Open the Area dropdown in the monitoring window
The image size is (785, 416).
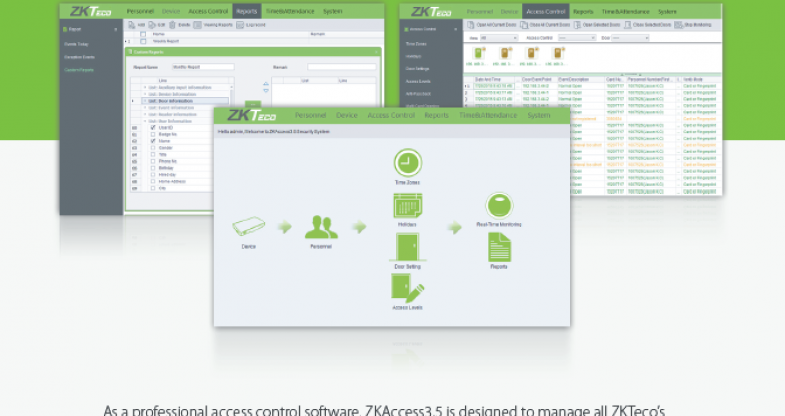pos(498,36)
